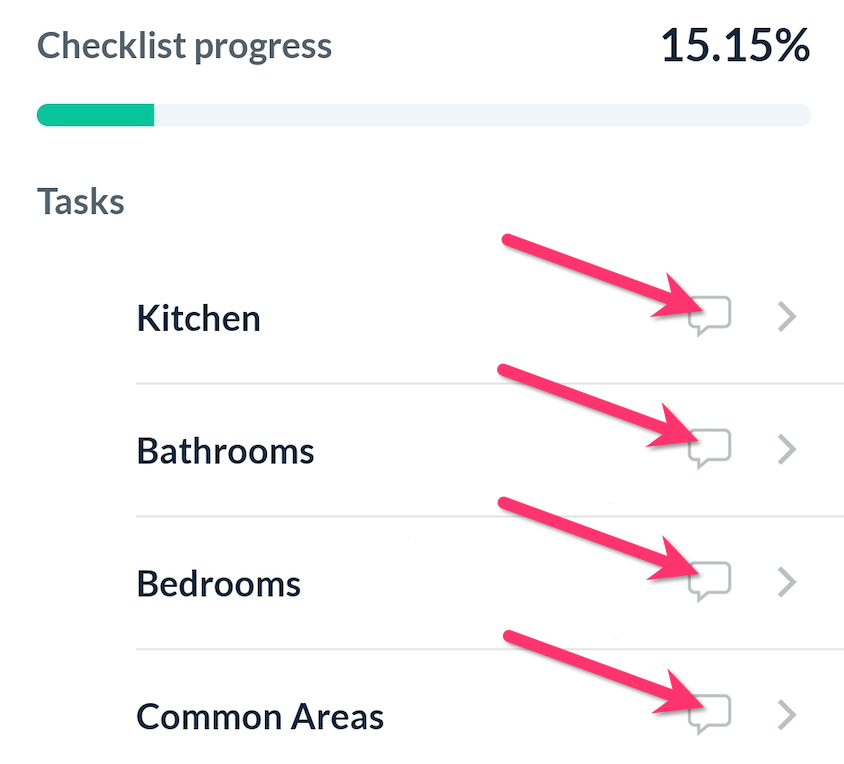This screenshot has height=764, width=844.
Task: Click the Bedrooms task name
Action: tap(218, 583)
